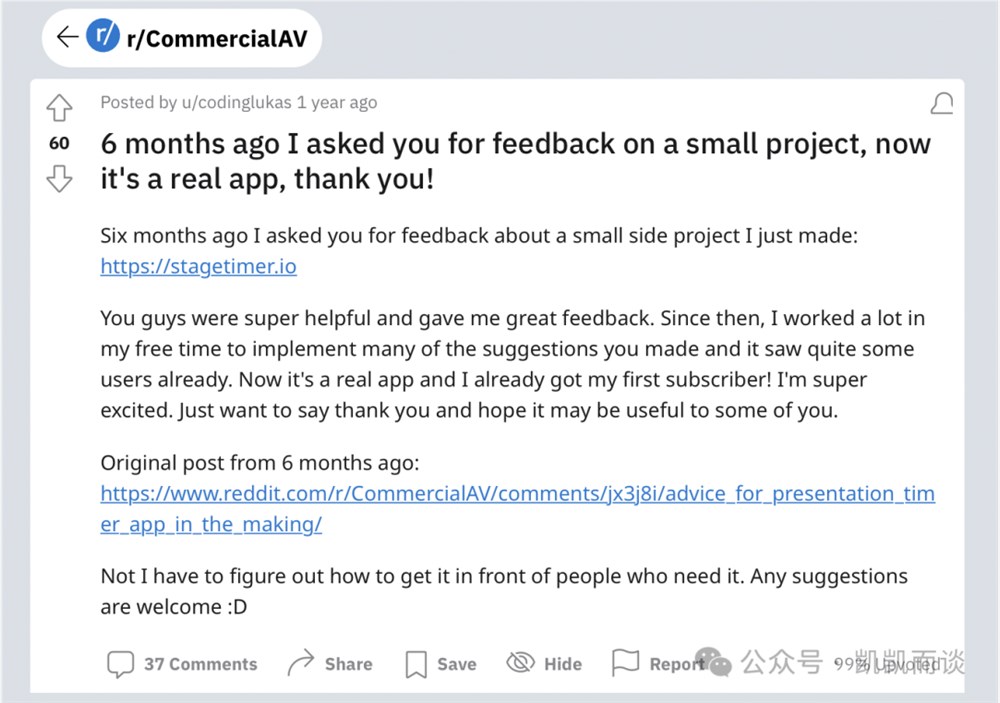Click the comments speech bubble icon

point(121,664)
